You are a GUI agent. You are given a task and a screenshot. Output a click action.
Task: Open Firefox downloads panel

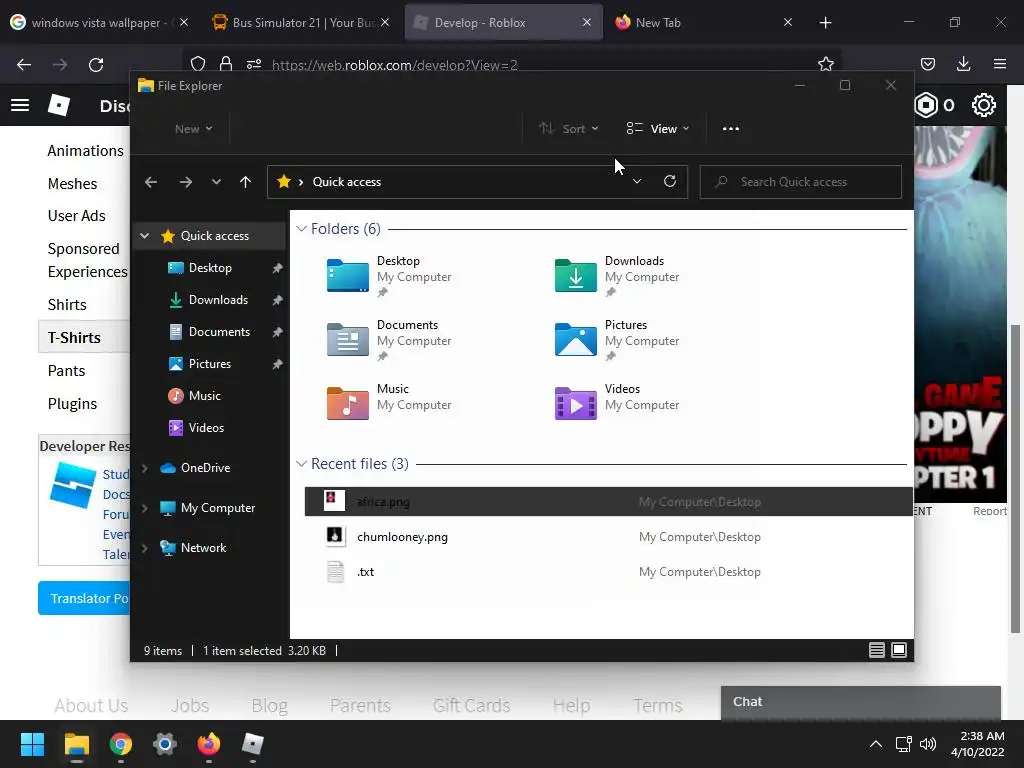pos(963,64)
